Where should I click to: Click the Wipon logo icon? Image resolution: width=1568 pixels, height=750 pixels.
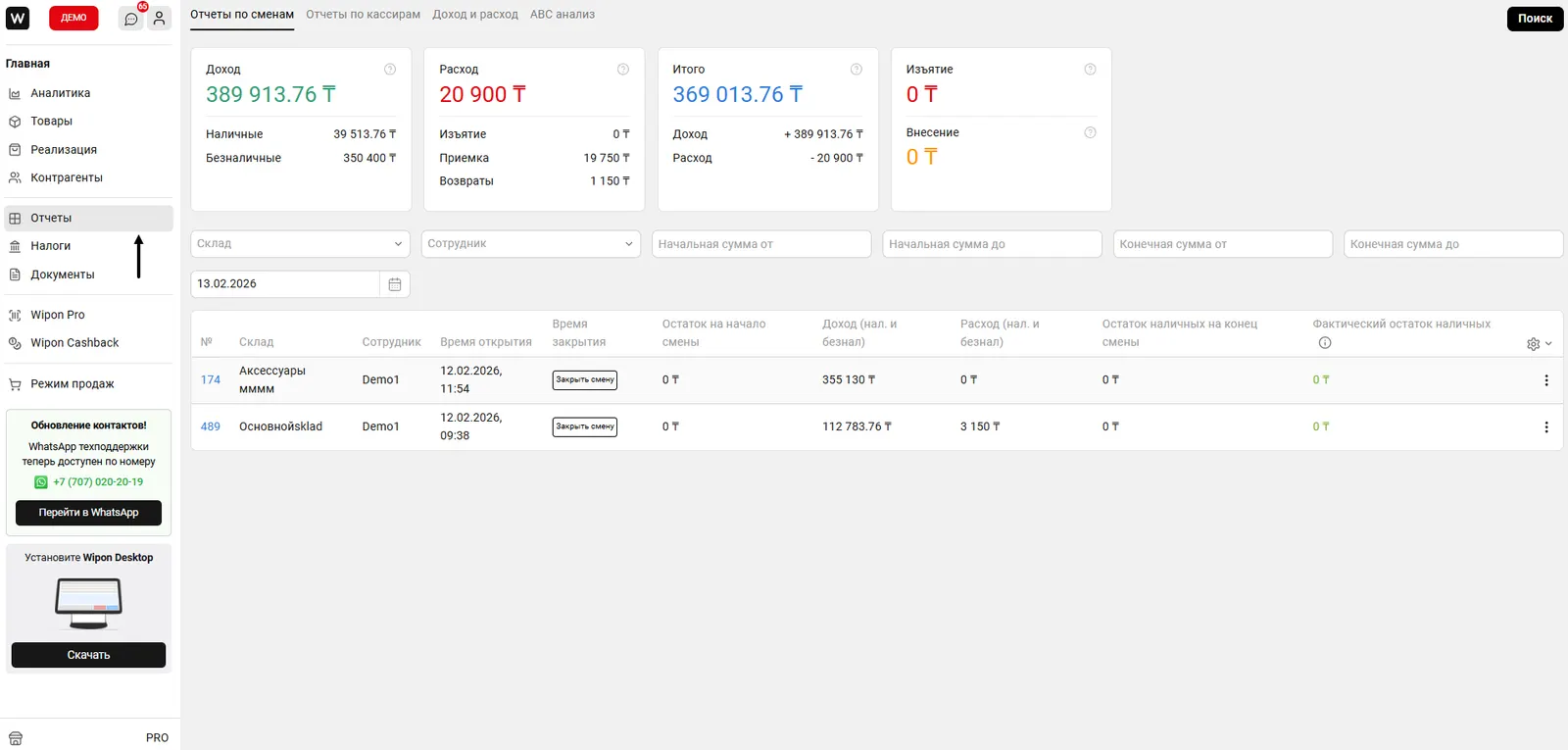pyautogui.click(x=18, y=18)
